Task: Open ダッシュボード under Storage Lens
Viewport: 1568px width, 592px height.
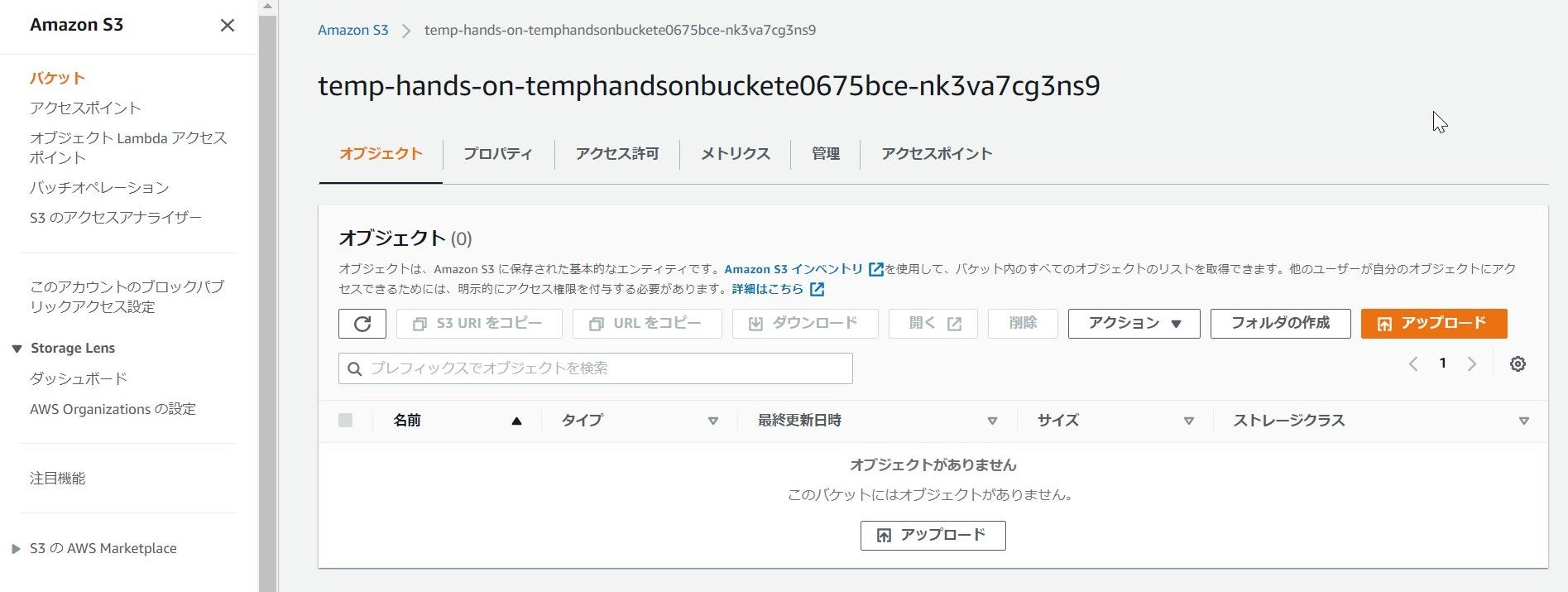Action: click(x=79, y=379)
